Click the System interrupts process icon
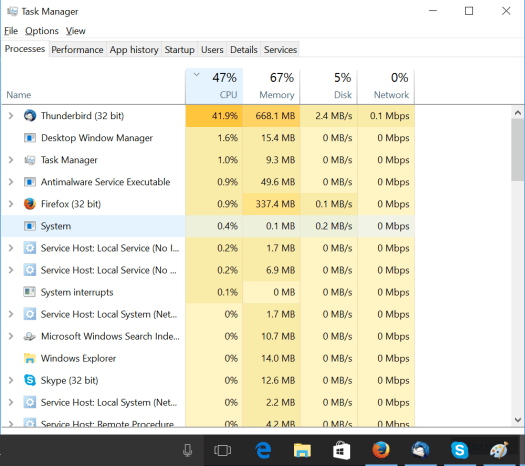The height and width of the screenshot is (466, 525). point(30,292)
